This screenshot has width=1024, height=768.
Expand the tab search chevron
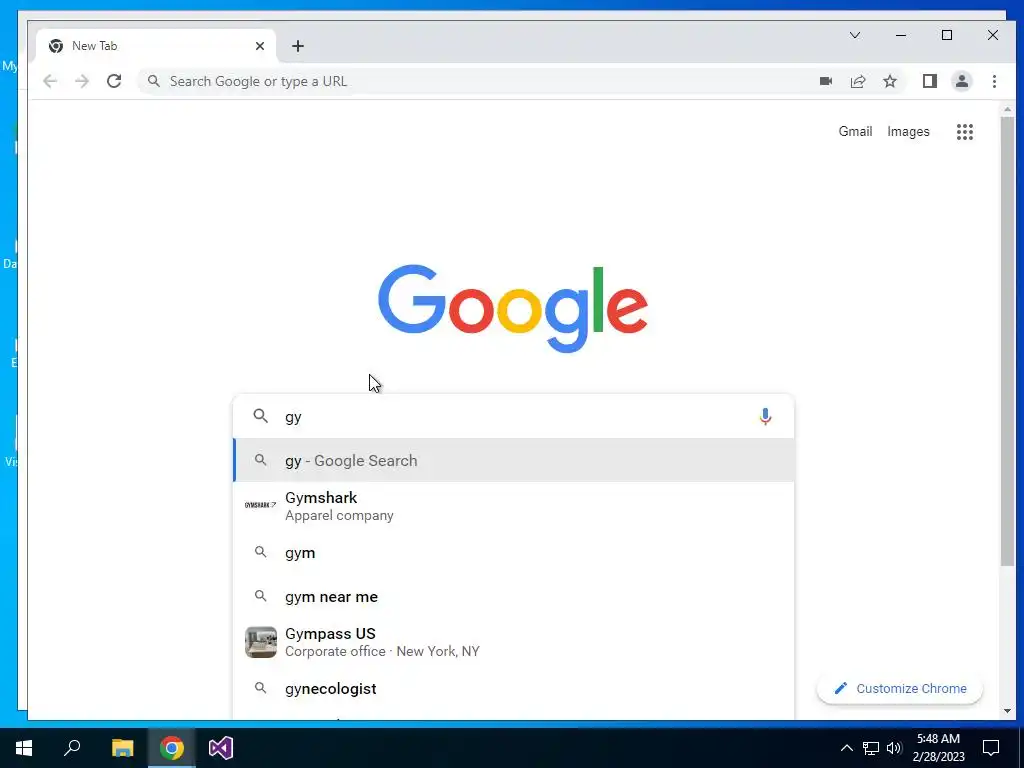(854, 35)
